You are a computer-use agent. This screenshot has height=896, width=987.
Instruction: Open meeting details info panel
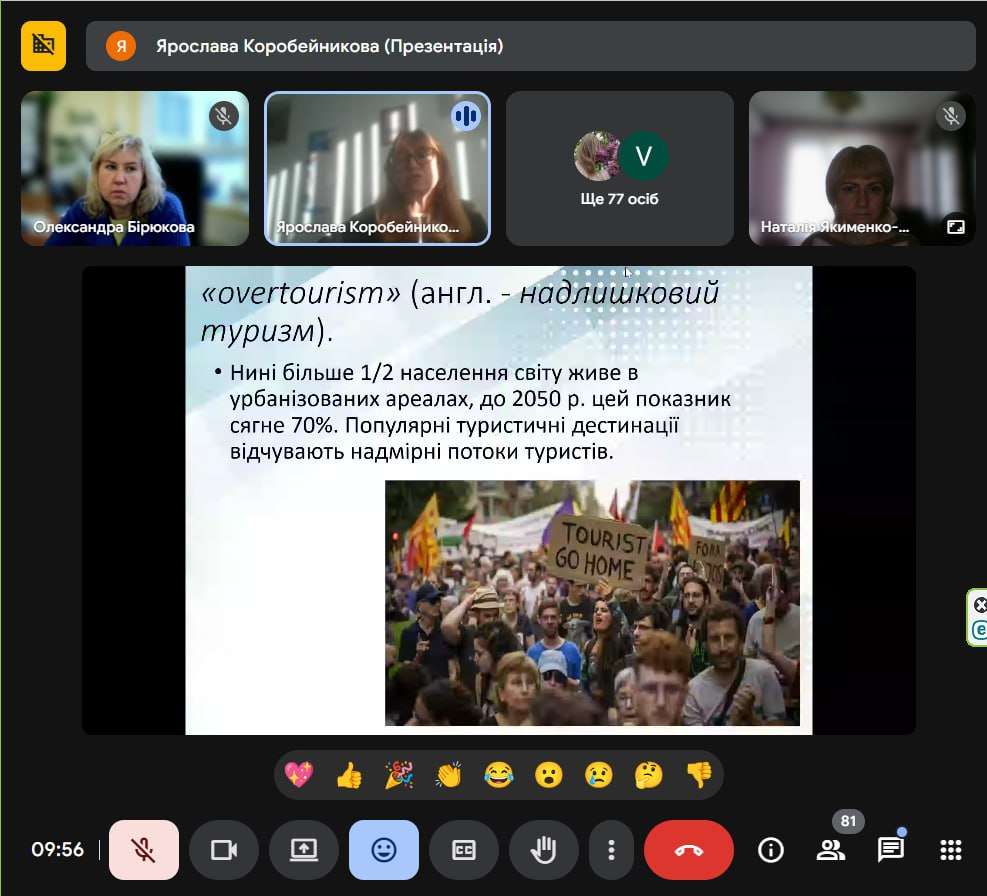(770, 850)
